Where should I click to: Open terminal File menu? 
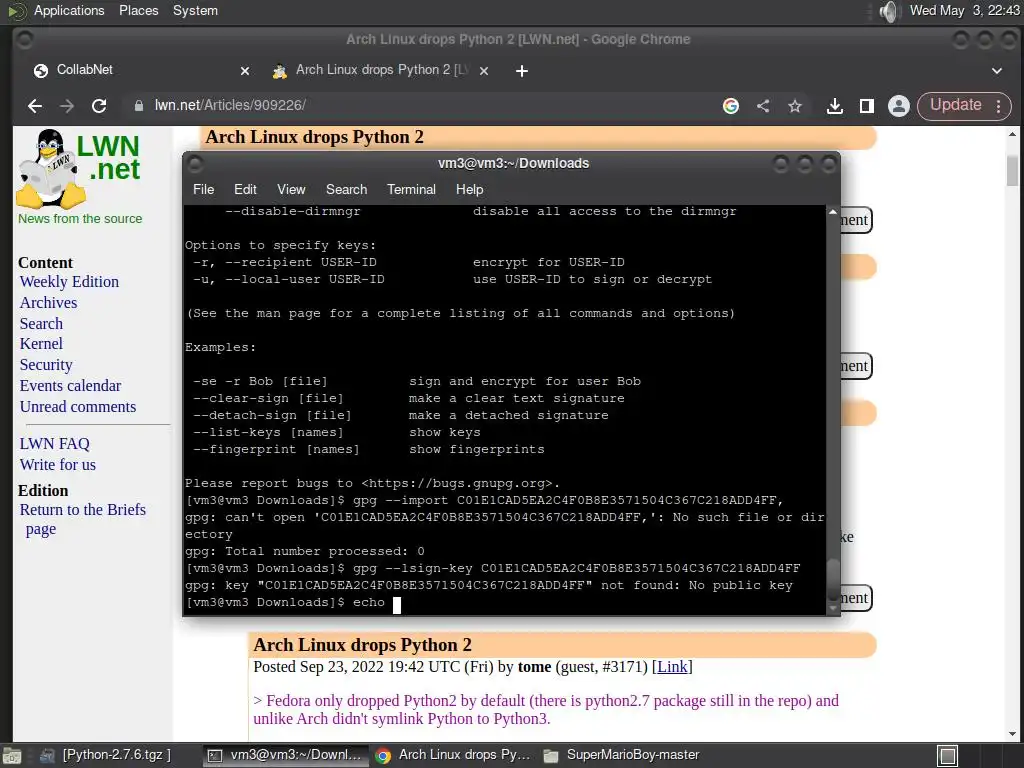tap(203, 189)
